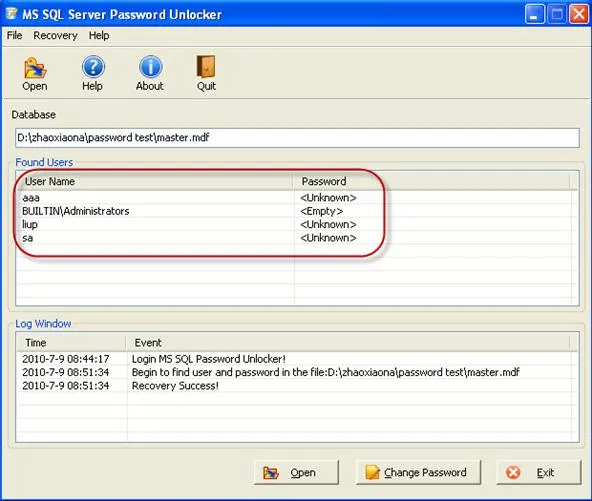This screenshot has height=501, width=592.
Task: Select the sa user row
Action: click(x=296, y=238)
